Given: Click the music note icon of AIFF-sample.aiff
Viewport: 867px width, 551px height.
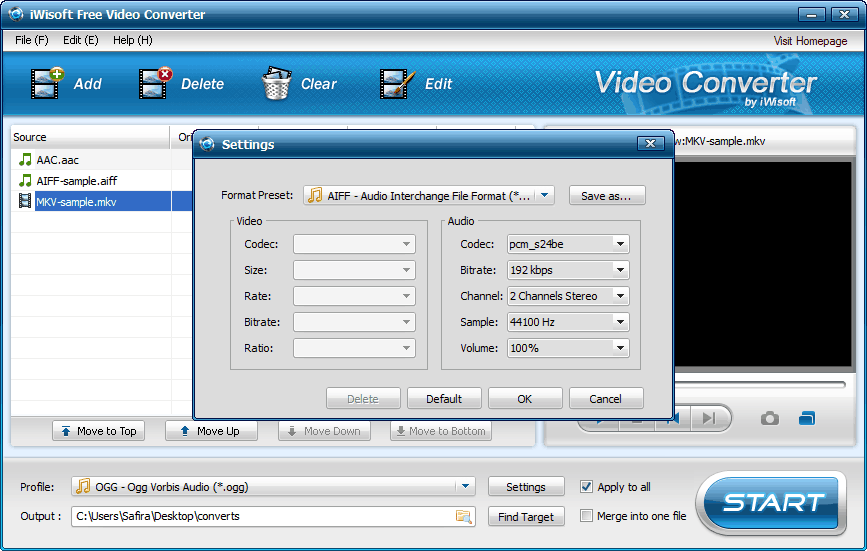Looking at the screenshot, I should coord(25,181).
